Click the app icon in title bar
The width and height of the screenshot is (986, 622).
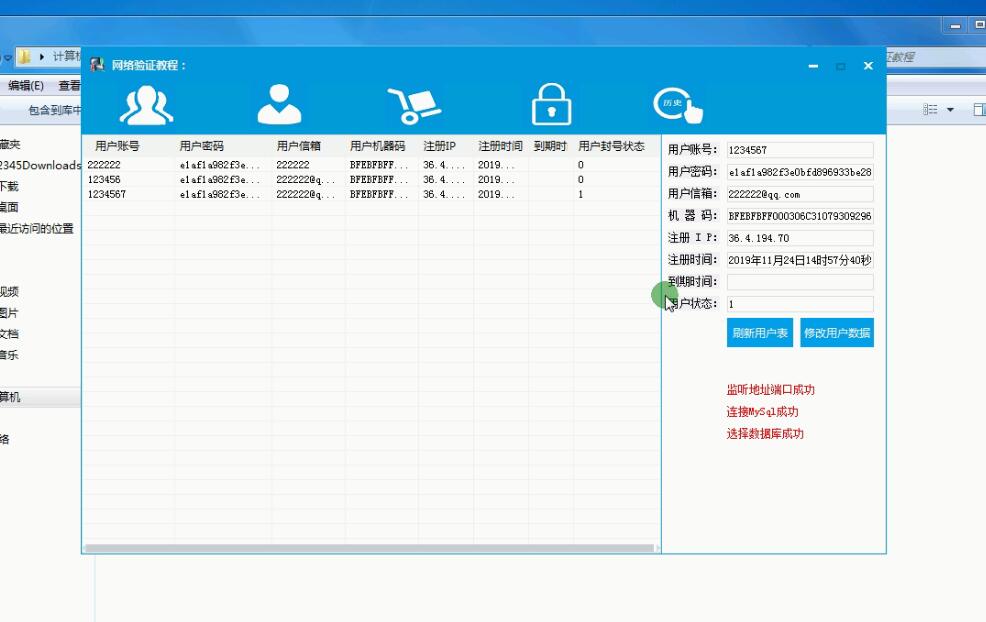[x=97, y=65]
